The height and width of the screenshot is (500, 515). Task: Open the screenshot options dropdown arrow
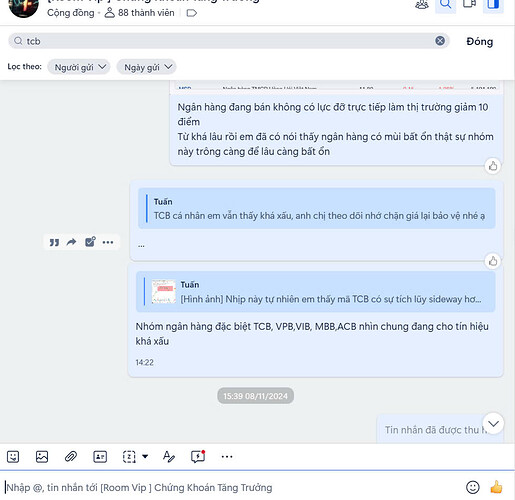[145, 456]
